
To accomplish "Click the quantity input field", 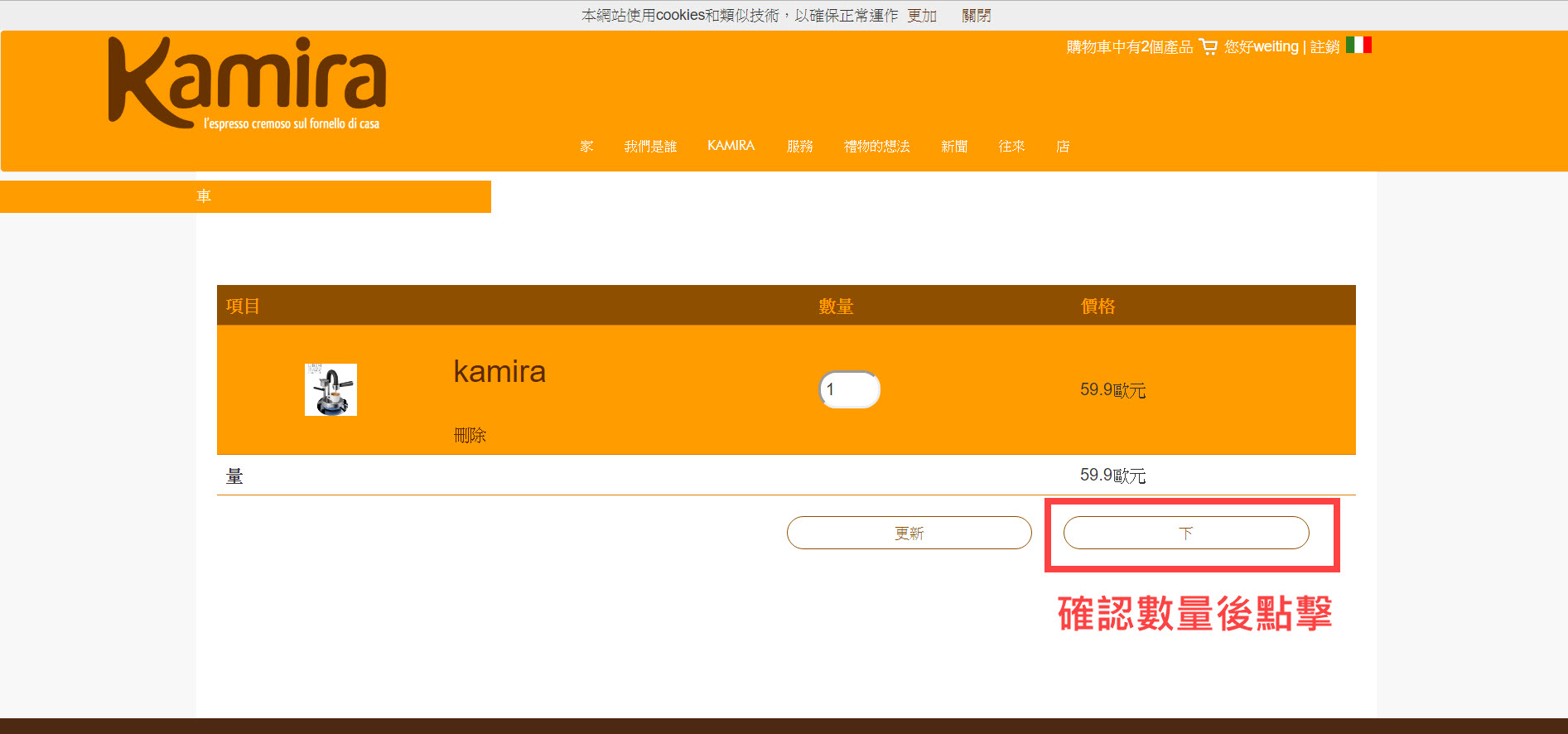I will [x=849, y=389].
